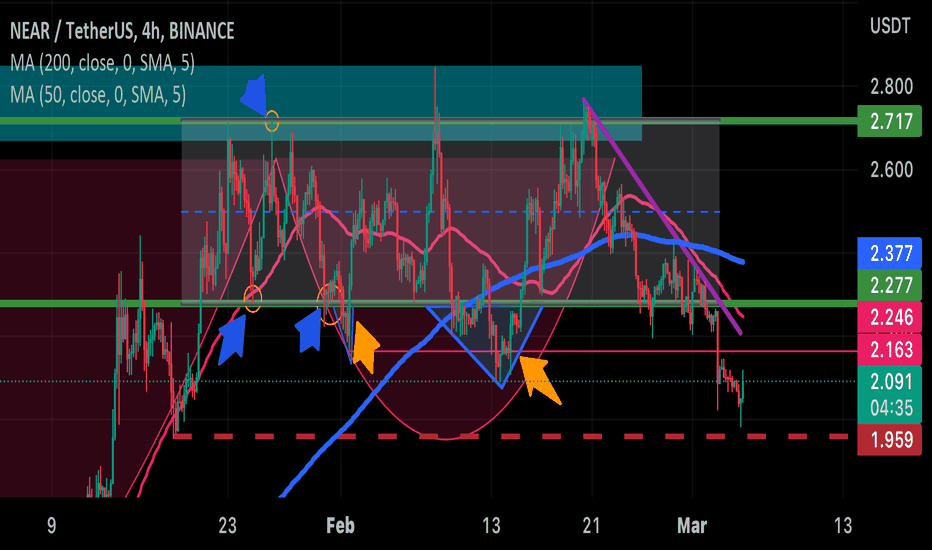Click the 2.717 green price label
932x550 pixels.
coord(889,121)
